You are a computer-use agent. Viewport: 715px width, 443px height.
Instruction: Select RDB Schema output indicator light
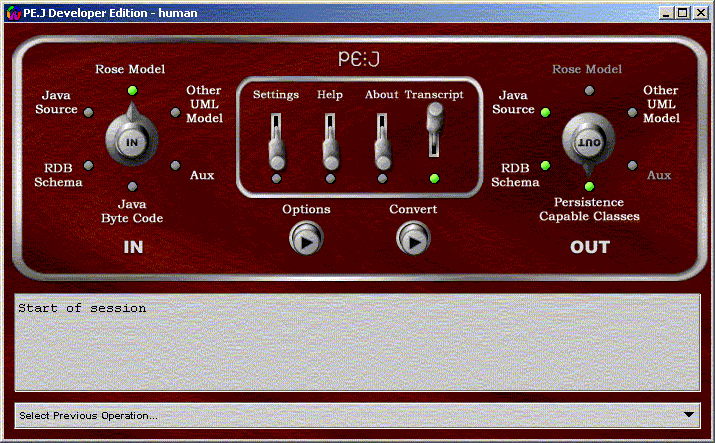click(545, 165)
